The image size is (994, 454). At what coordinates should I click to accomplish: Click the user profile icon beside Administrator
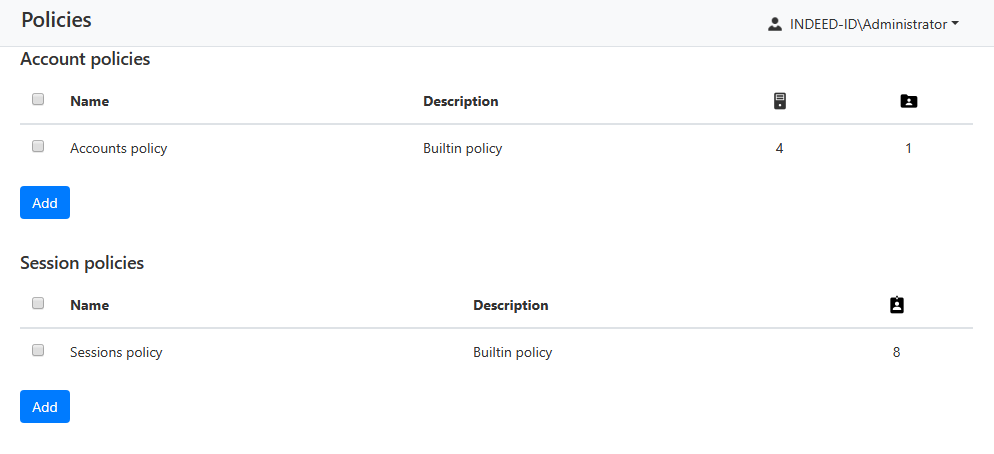tap(775, 24)
